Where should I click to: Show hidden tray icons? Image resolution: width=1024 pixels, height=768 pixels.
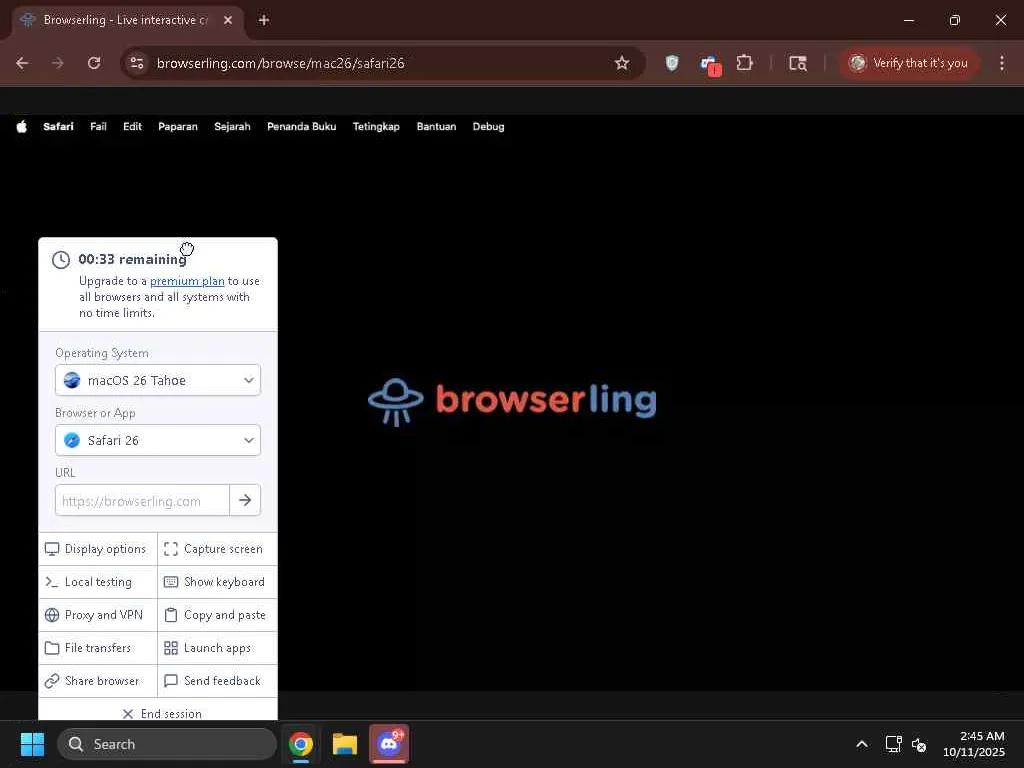pyautogui.click(x=862, y=744)
